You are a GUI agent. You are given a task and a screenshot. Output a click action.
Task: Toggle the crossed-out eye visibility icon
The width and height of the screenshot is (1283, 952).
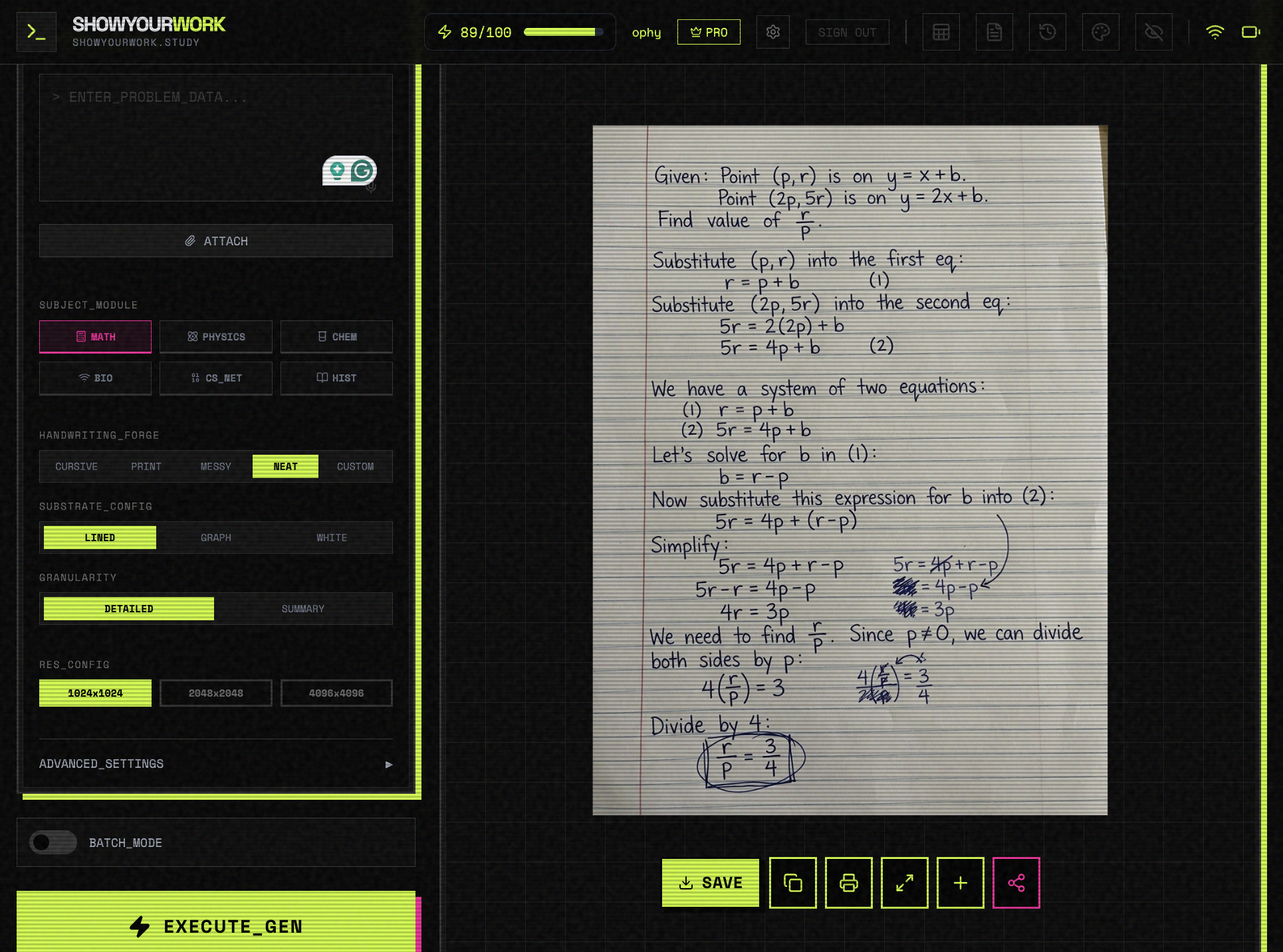coord(1153,32)
